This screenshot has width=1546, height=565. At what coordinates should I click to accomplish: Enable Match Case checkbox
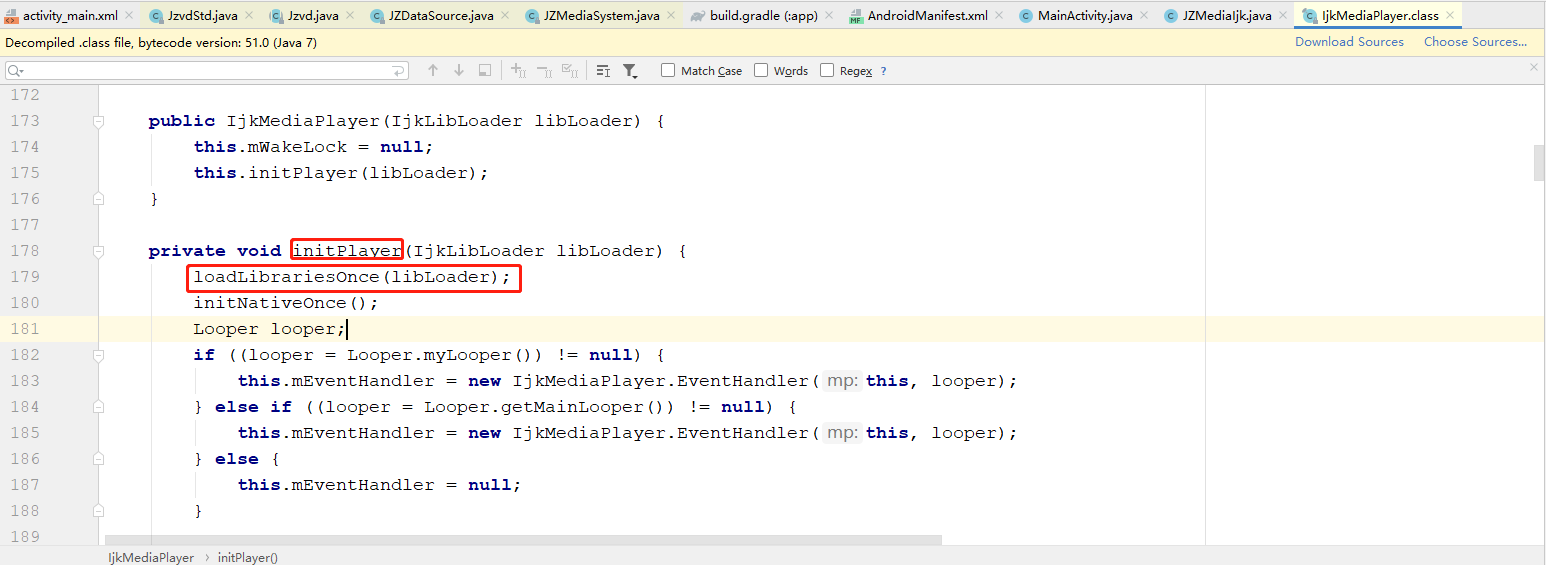(x=668, y=70)
